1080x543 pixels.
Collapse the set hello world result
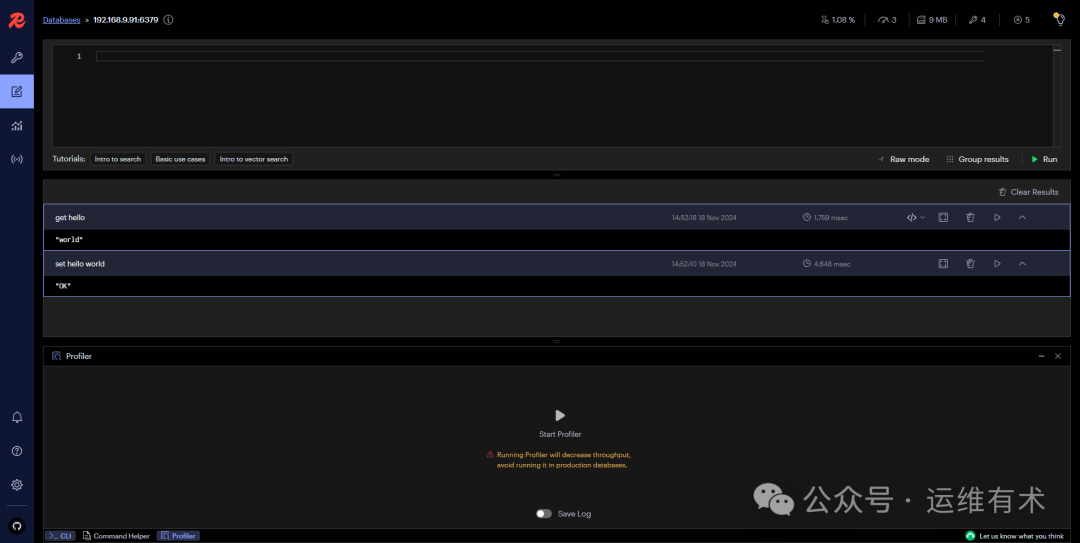tap(1022, 263)
